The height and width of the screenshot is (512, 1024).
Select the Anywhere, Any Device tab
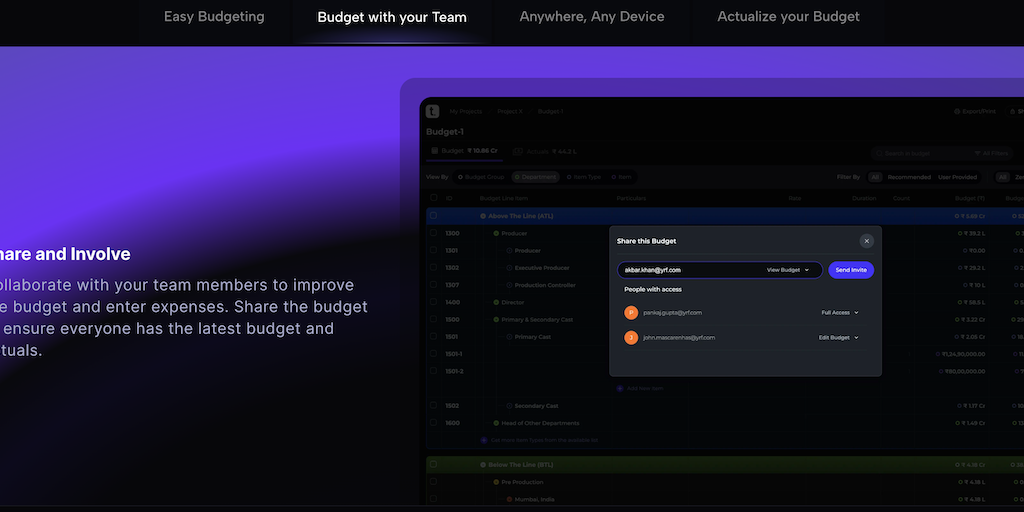(x=592, y=17)
